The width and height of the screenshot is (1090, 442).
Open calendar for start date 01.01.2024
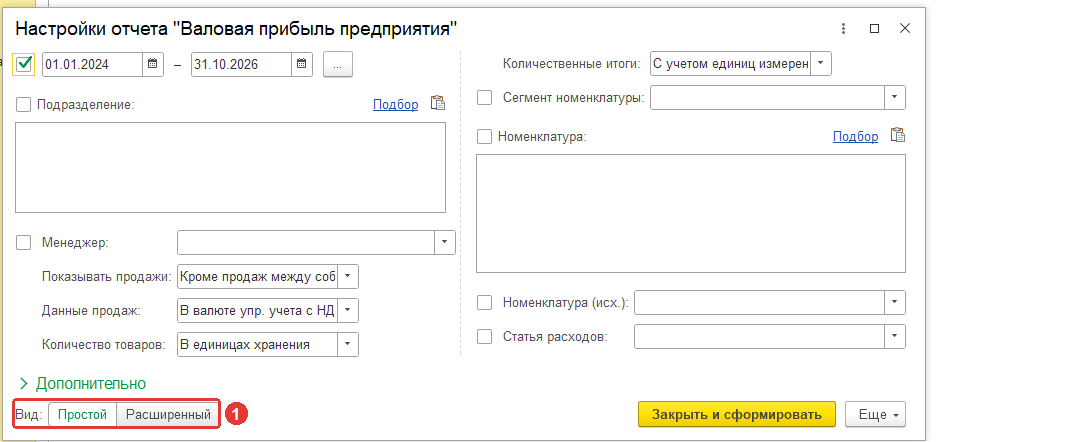[x=153, y=64]
